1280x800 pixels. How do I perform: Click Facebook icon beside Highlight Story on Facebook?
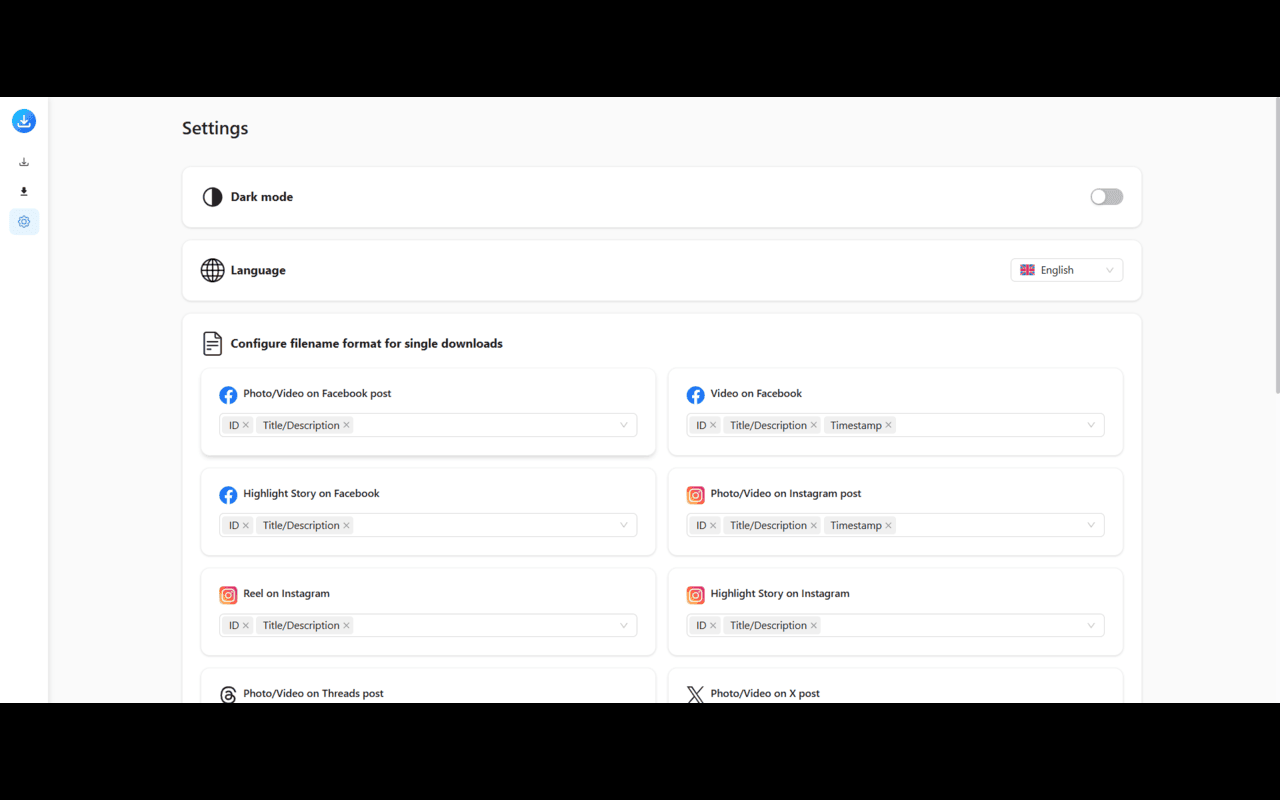[228, 495]
